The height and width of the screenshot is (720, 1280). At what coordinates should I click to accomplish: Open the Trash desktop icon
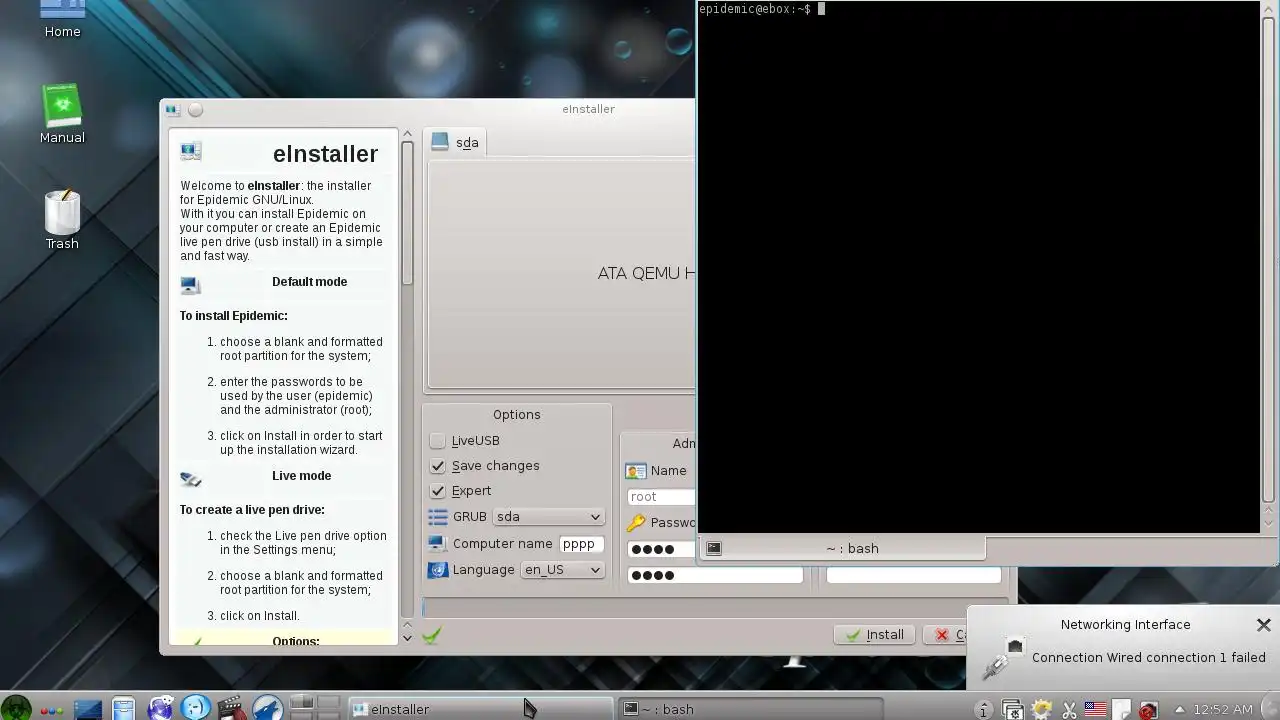click(62, 219)
